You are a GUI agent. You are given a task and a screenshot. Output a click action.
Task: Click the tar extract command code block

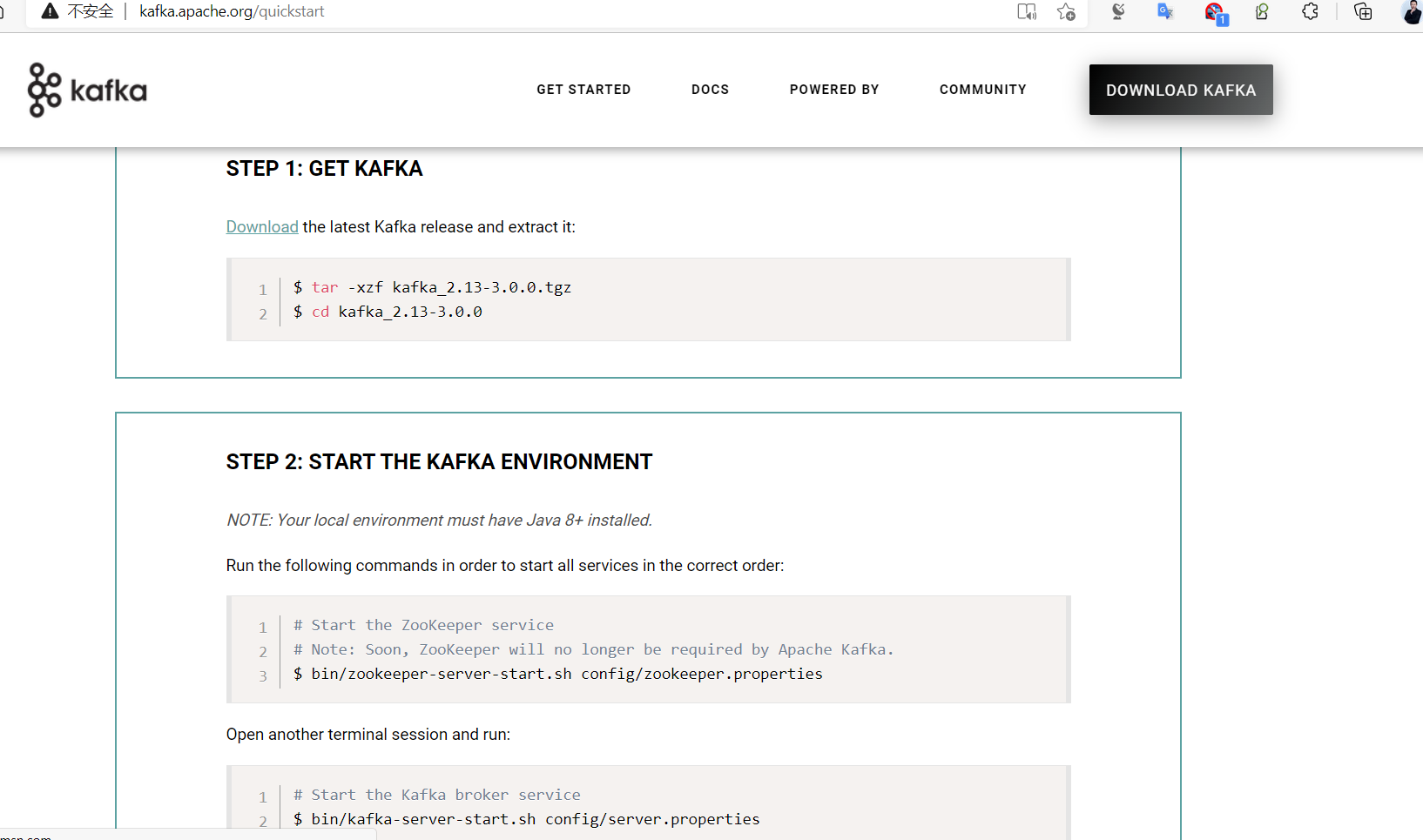click(x=648, y=299)
